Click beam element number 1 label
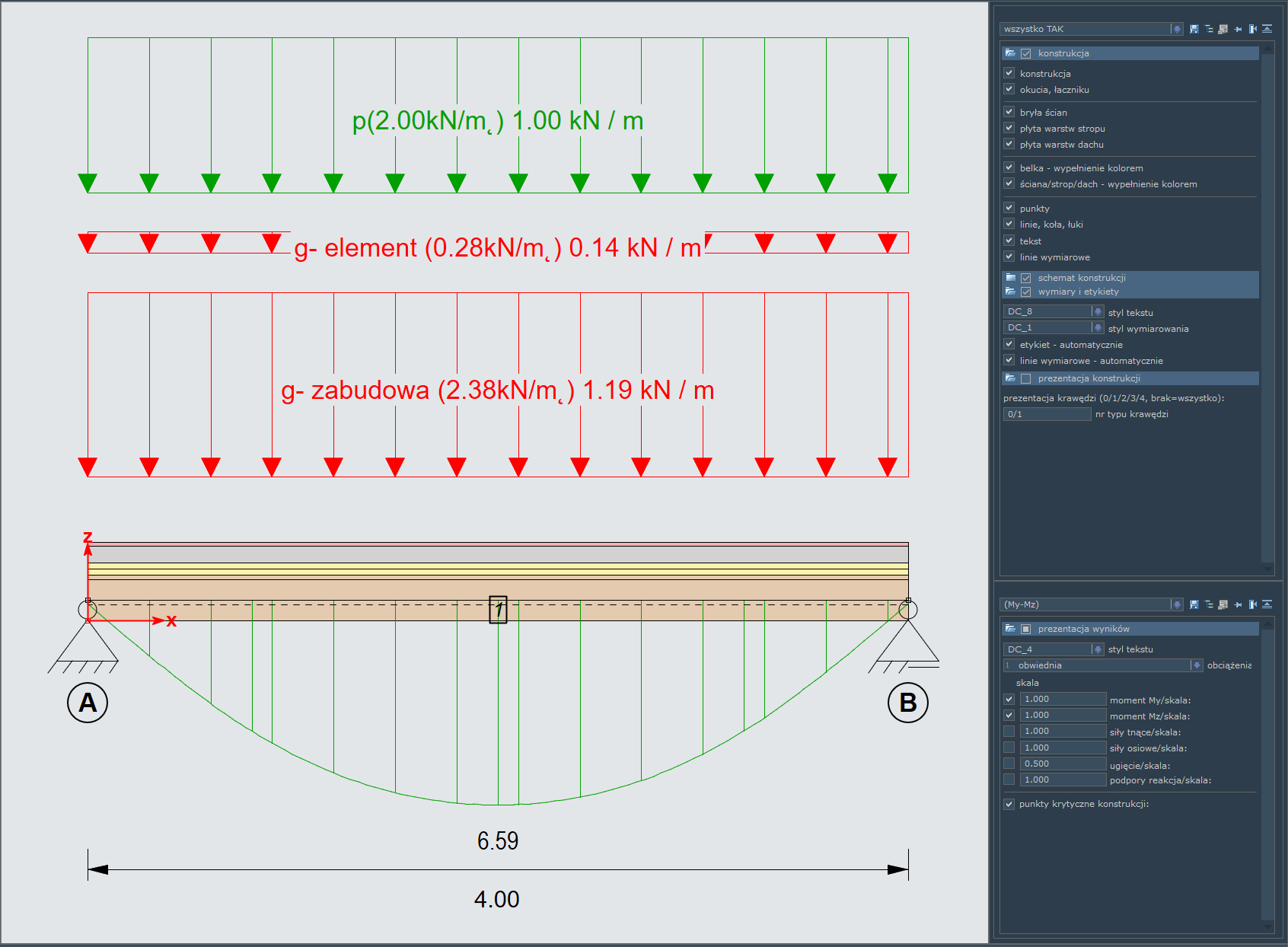 tap(498, 610)
